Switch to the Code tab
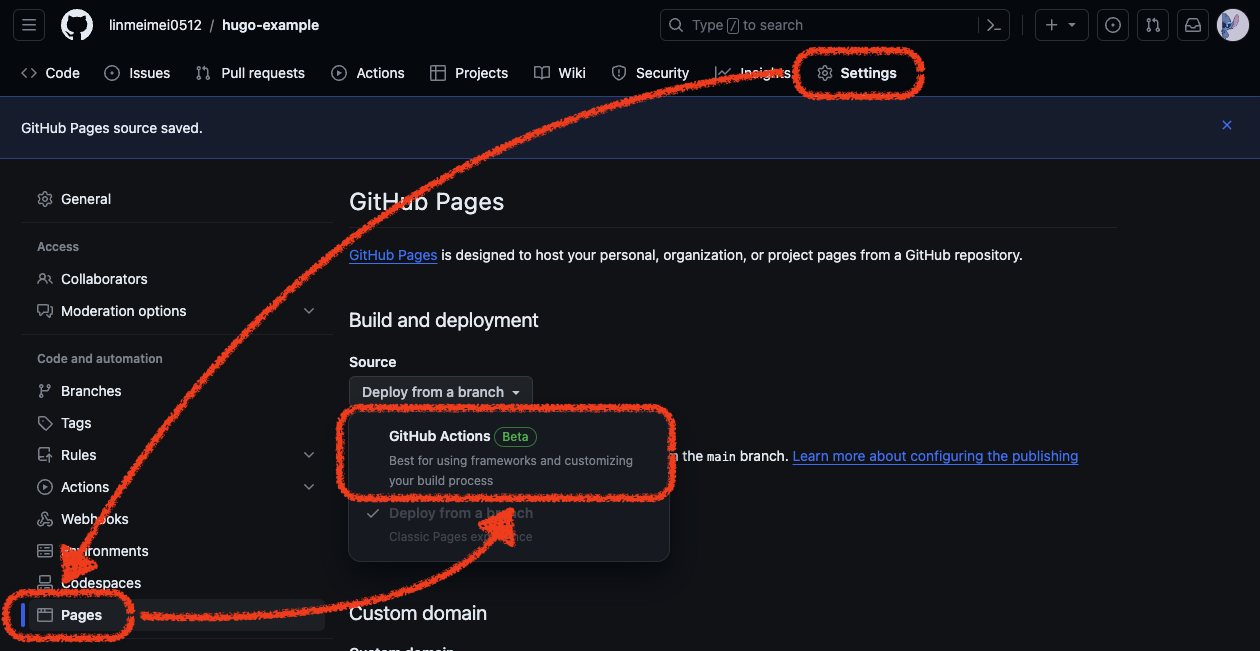The height and width of the screenshot is (651, 1260). pyautogui.click(x=51, y=73)
